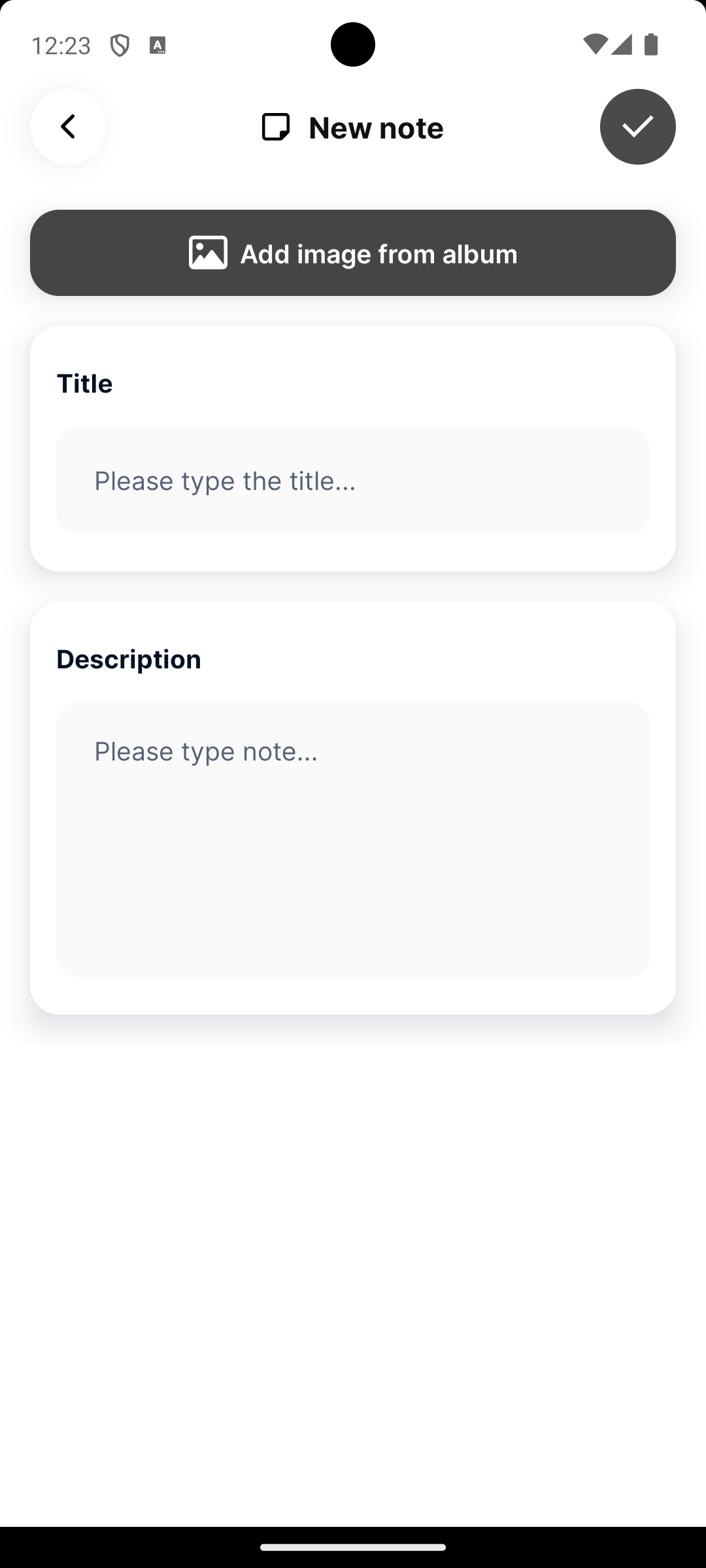Click the empty lower part of the note text area

click(x=353, y=915)
